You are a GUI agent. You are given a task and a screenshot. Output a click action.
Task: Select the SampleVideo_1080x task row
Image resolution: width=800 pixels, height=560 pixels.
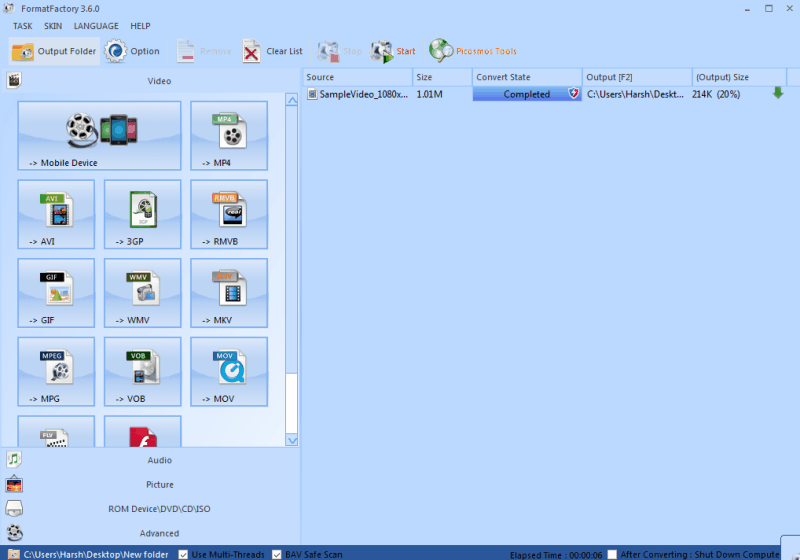pyautogui.click(x=545, y=94)
